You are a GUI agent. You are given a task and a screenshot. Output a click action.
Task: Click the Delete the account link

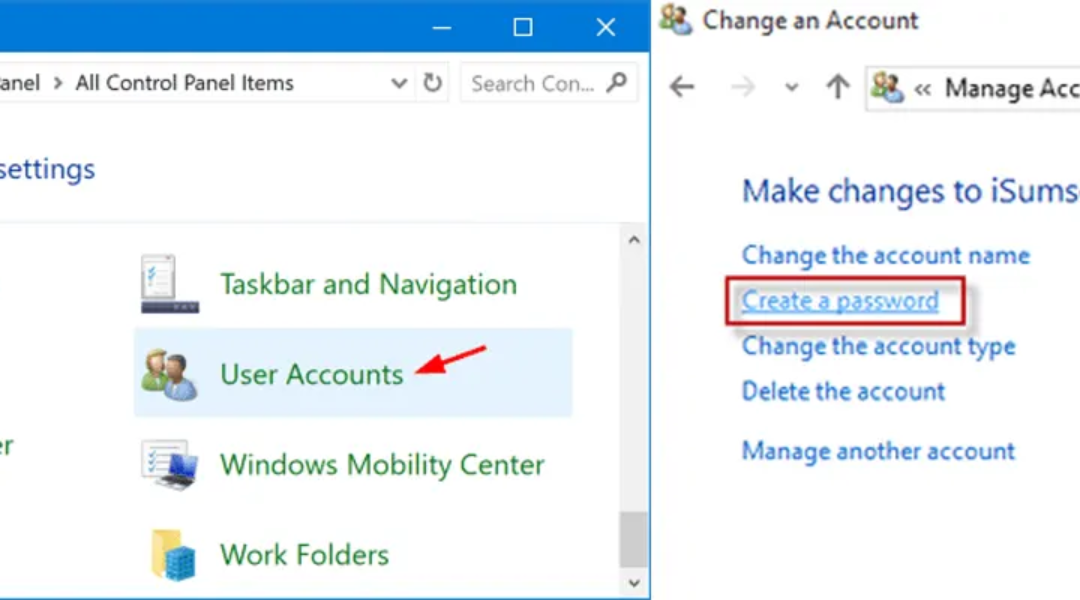point(843,391)
